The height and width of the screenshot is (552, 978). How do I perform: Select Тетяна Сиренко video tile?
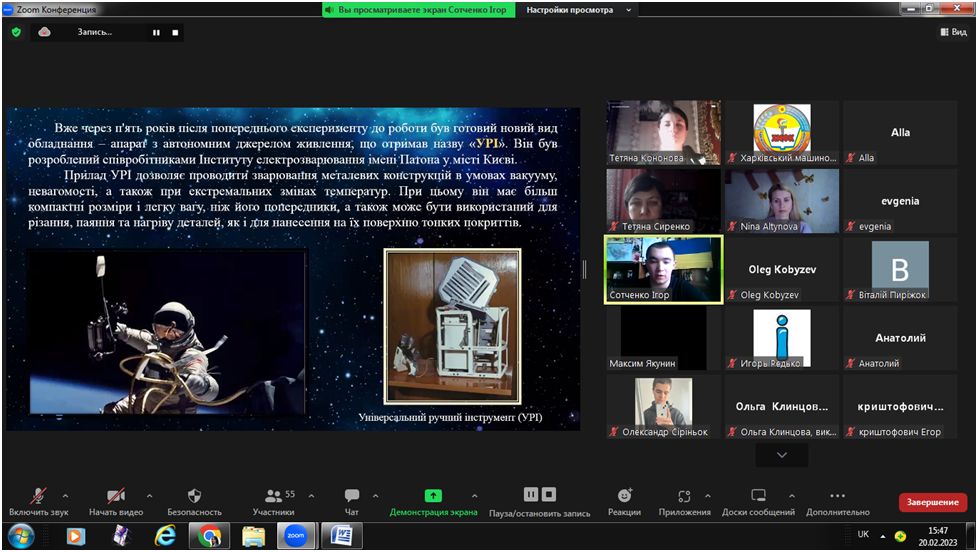click(x=663, y=201)
